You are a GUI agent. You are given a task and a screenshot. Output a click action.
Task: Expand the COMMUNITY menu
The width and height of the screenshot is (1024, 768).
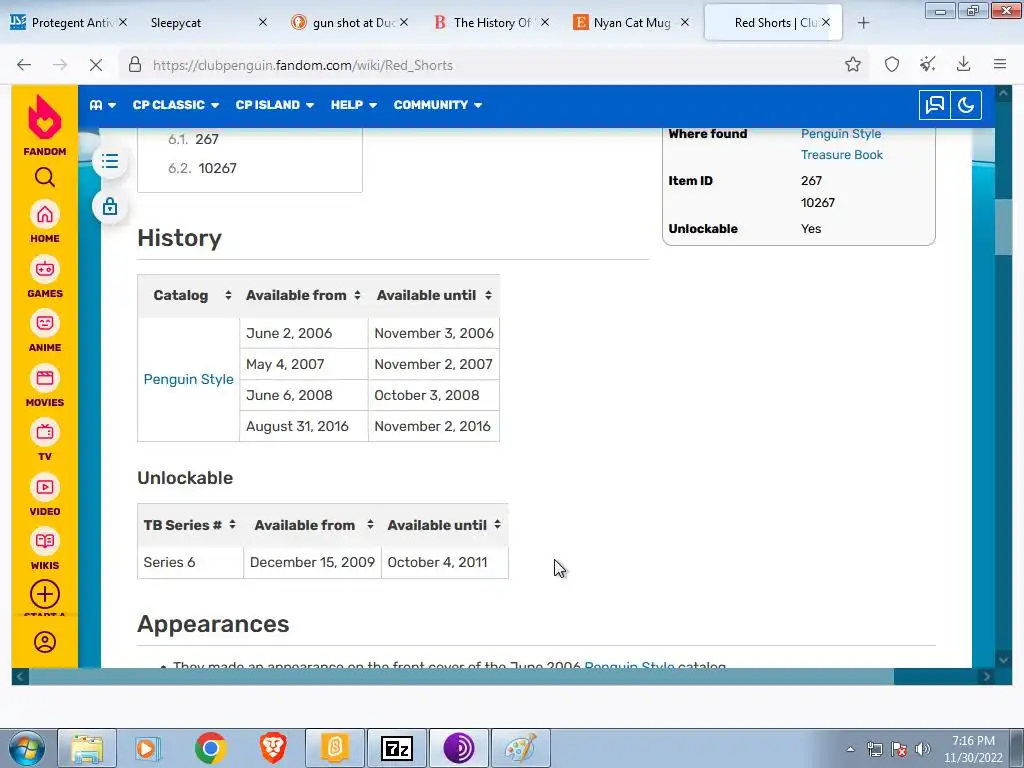pyautogui.click(x=438, y=105)
